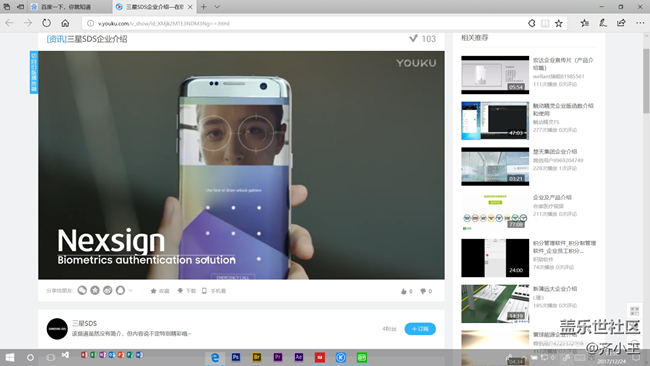Add web notes pen icon
Image resolution: width=650 pixels, height=366 pixels.
click(603, 23)
